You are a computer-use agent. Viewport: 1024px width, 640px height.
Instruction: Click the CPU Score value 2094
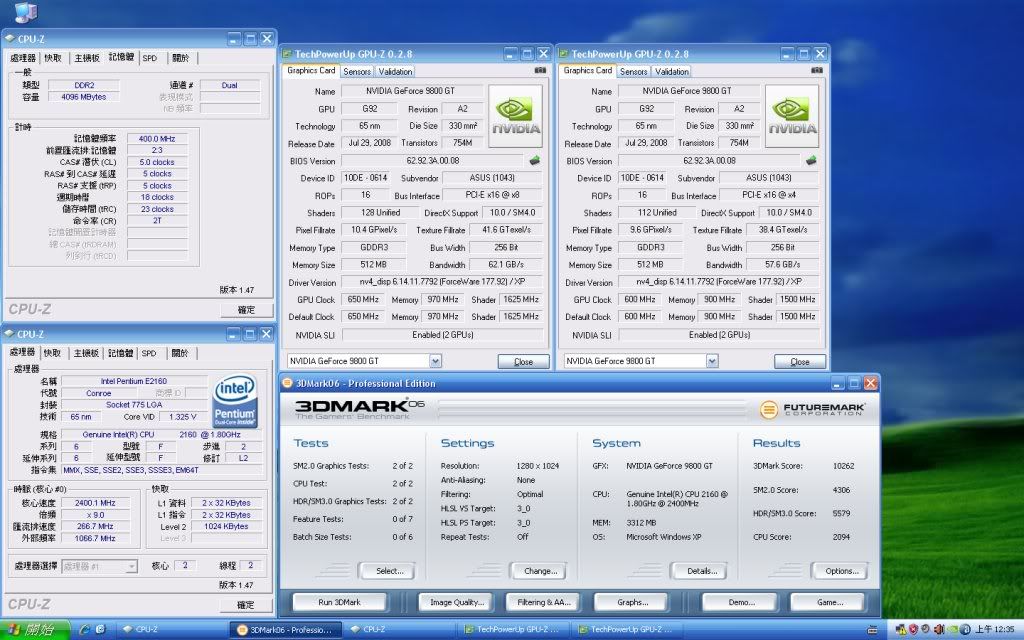841,537
